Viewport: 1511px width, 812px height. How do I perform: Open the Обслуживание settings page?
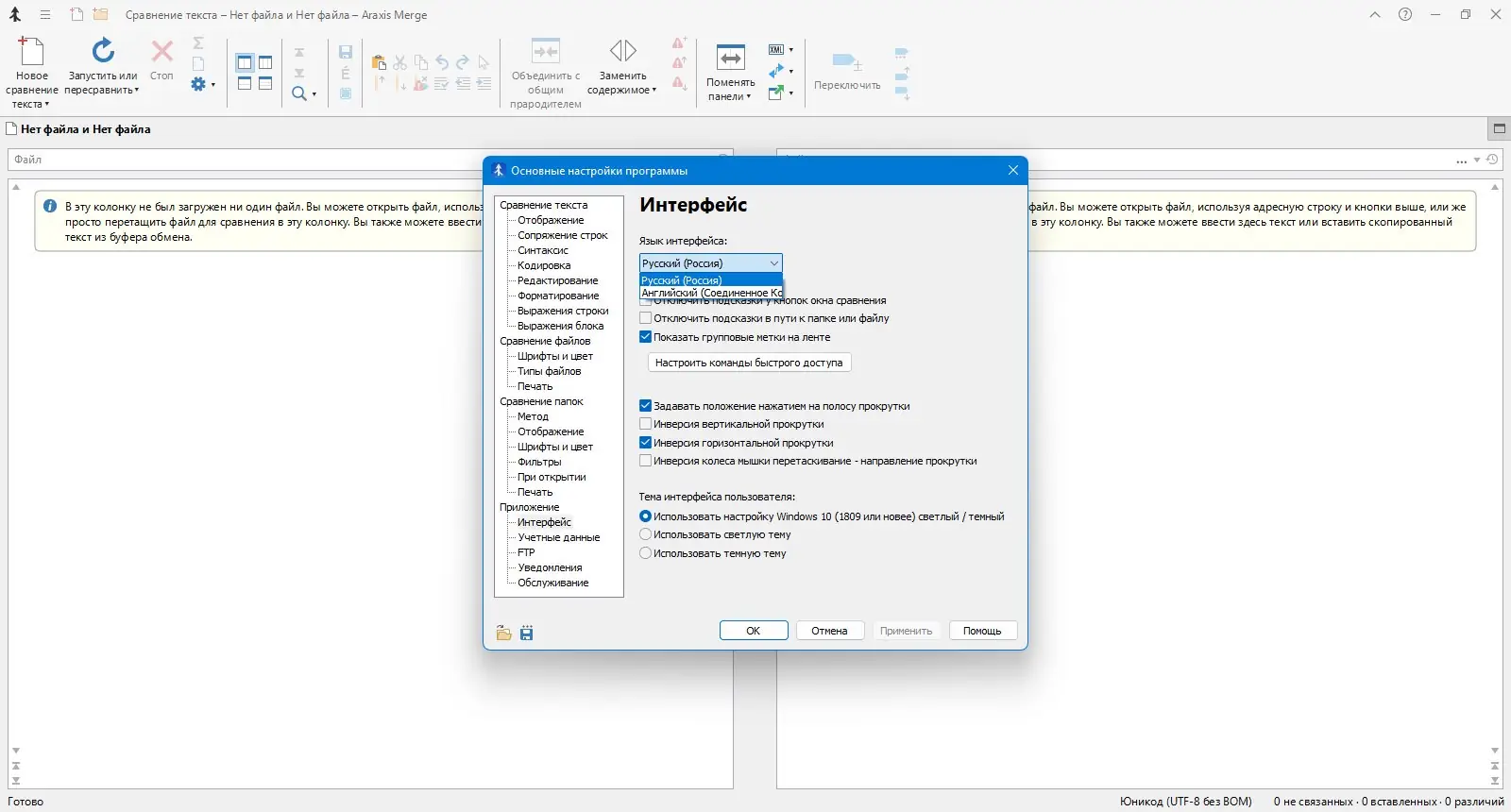[553, 583]
